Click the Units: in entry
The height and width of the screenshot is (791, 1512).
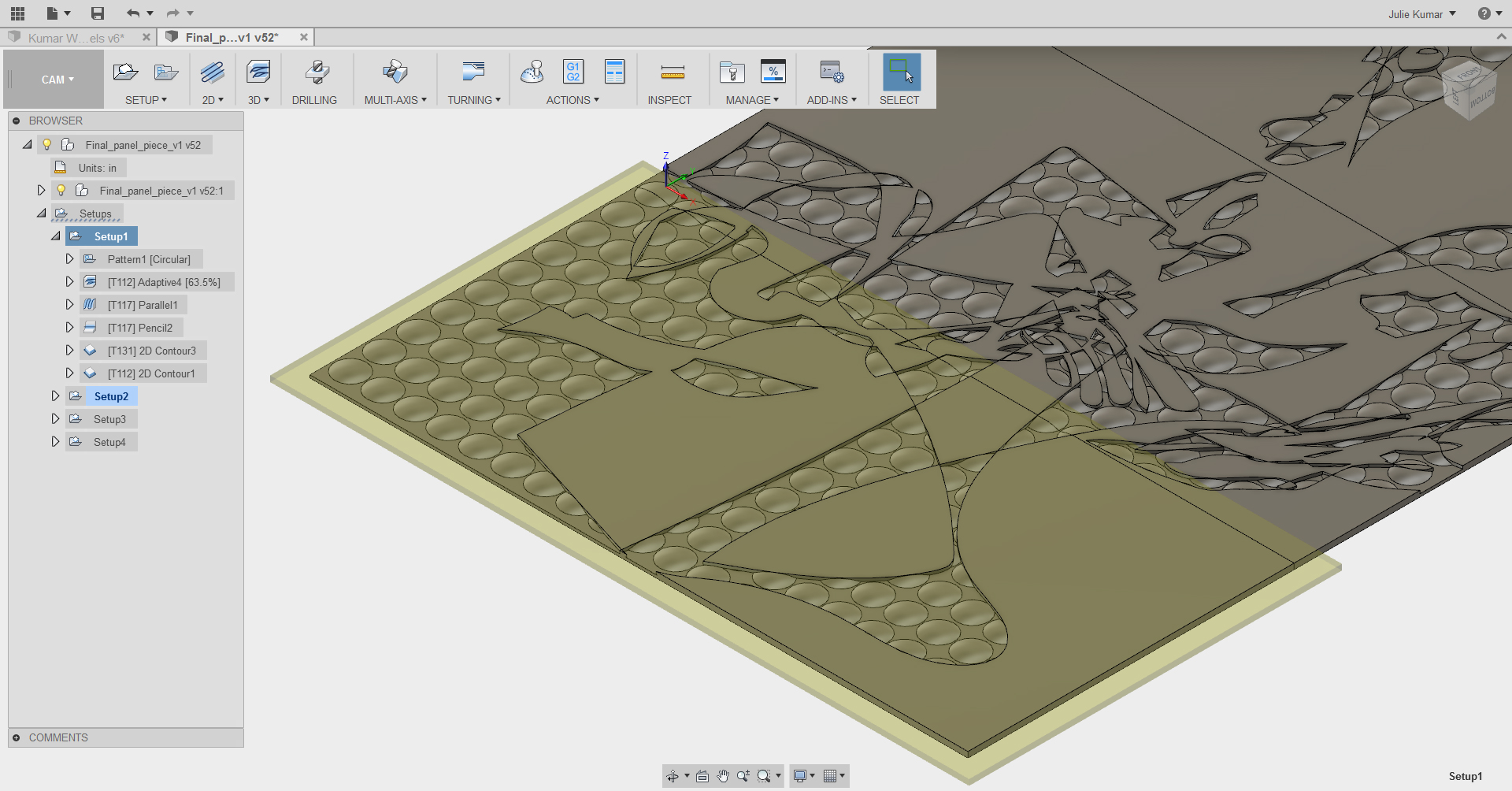click(x=97, y=168)
